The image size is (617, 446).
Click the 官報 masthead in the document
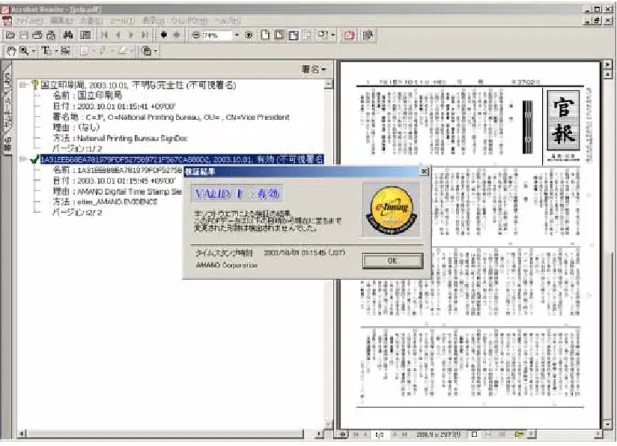[563, 120]
